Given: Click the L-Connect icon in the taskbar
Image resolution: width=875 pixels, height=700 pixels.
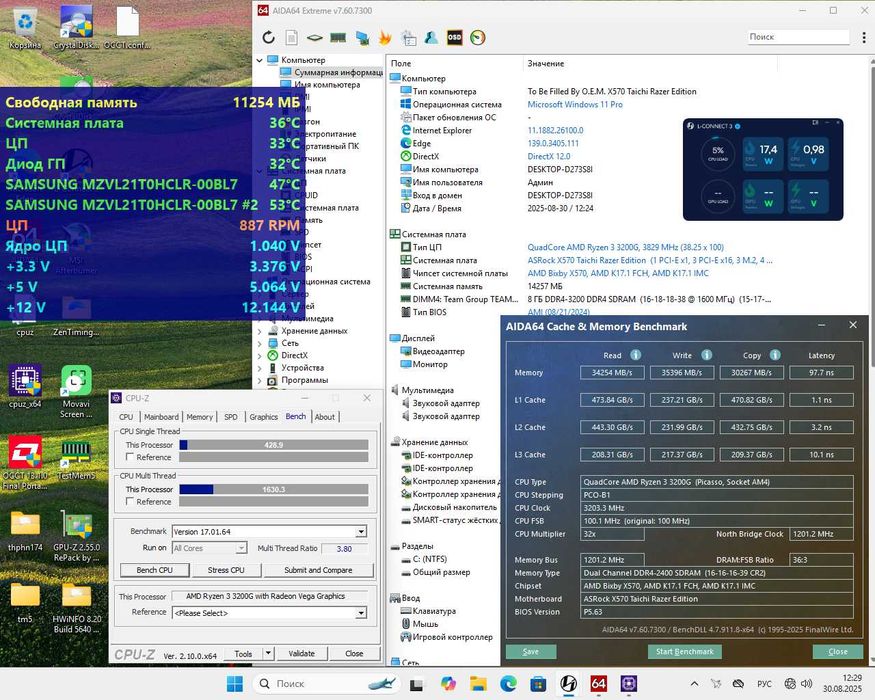Looking at the screenshot, I should pos(568,683).
